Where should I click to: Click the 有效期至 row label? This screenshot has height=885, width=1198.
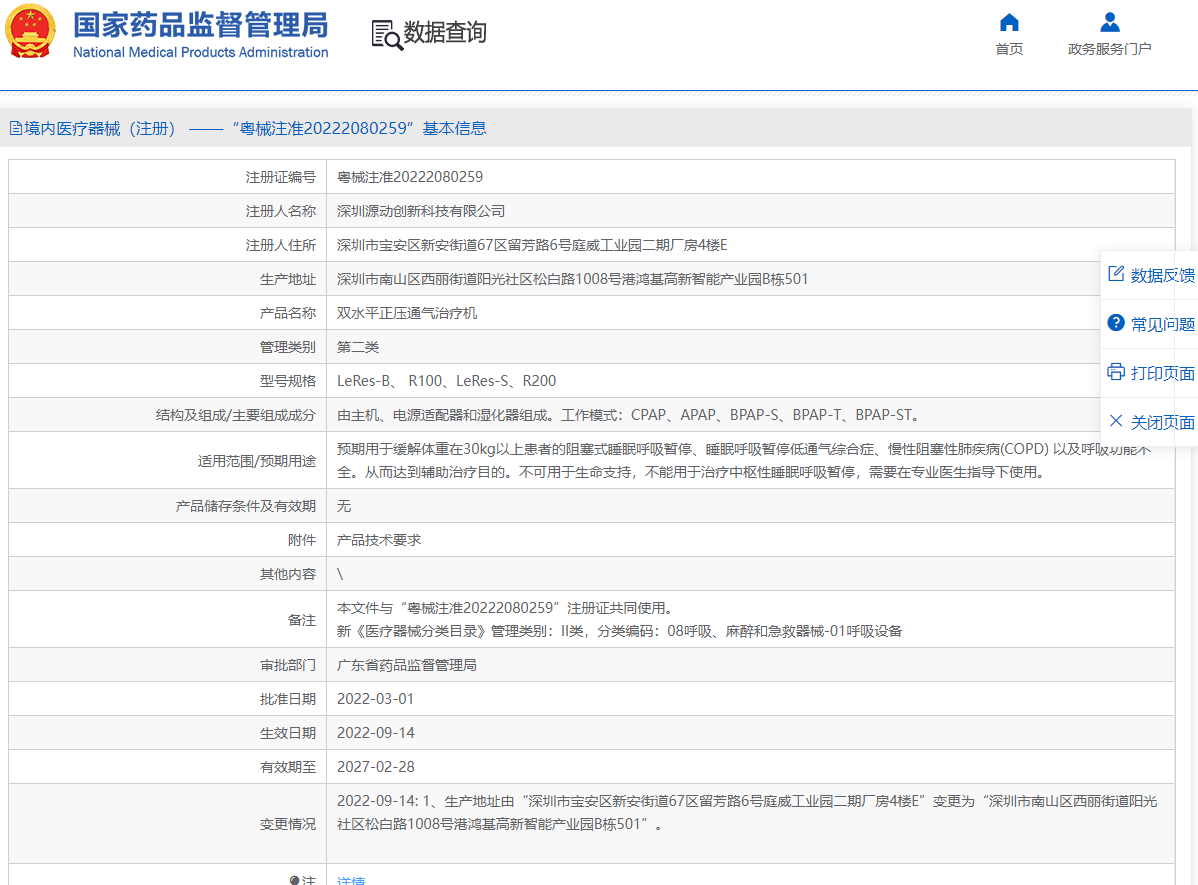pos(287,767)
